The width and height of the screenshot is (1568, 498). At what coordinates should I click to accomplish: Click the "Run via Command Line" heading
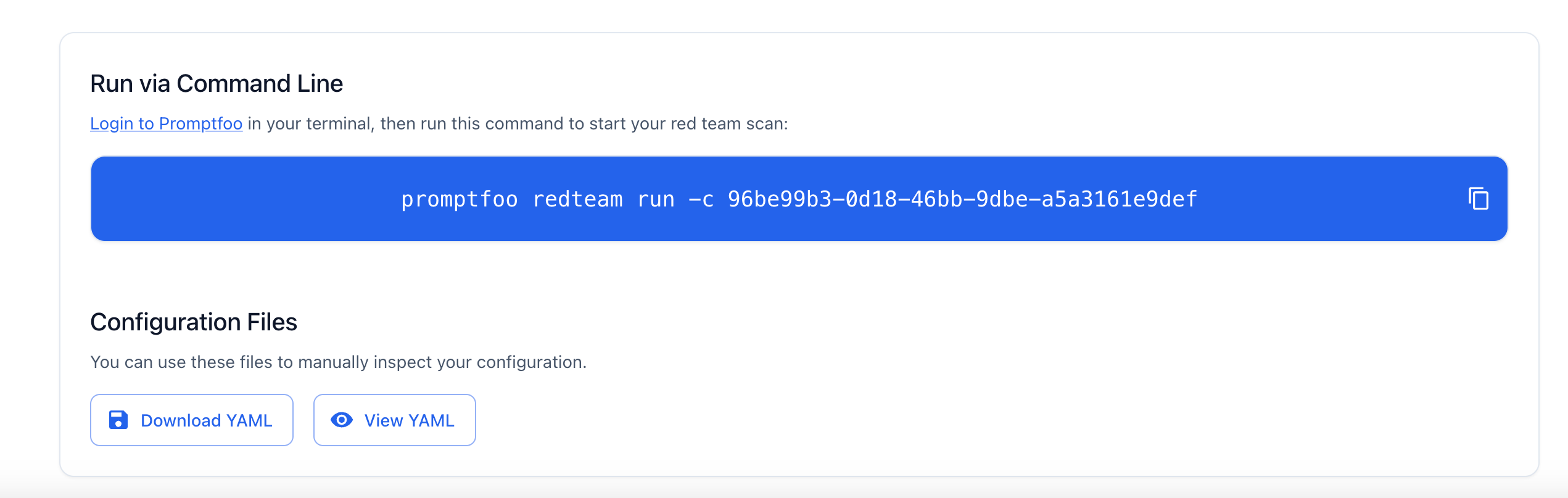217,83
